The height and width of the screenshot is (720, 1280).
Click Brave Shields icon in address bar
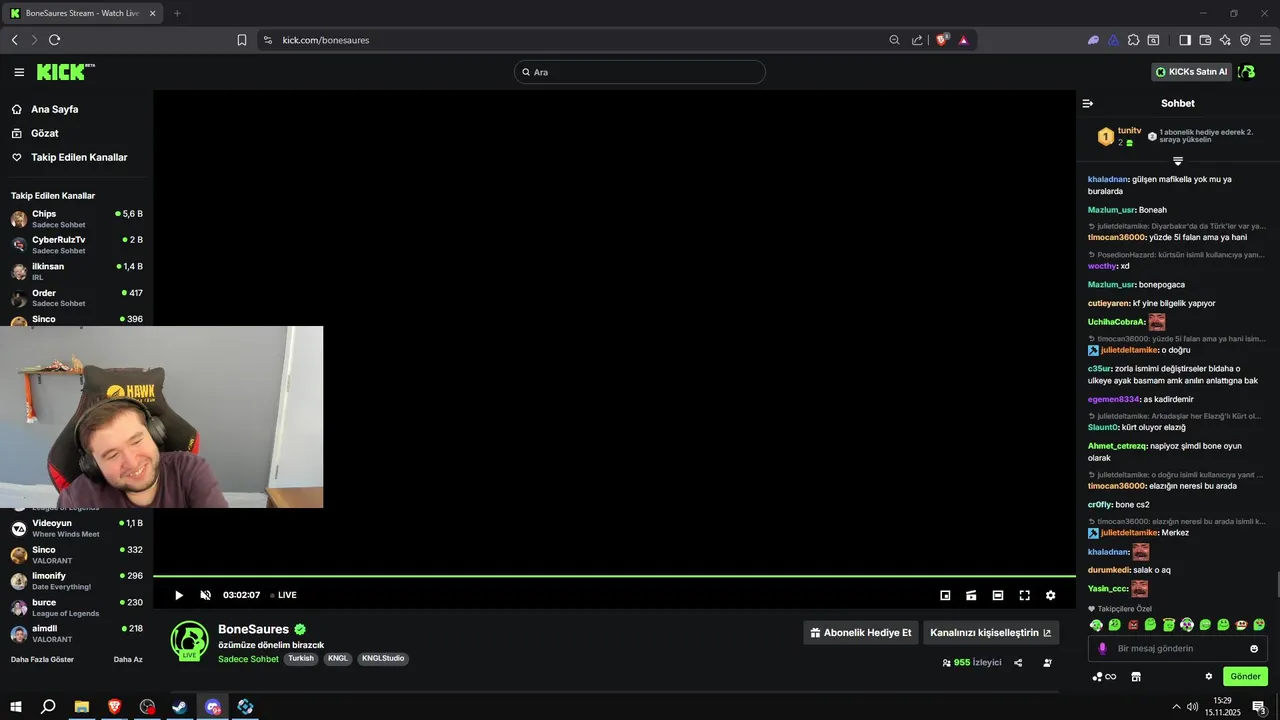coord(942,40)
